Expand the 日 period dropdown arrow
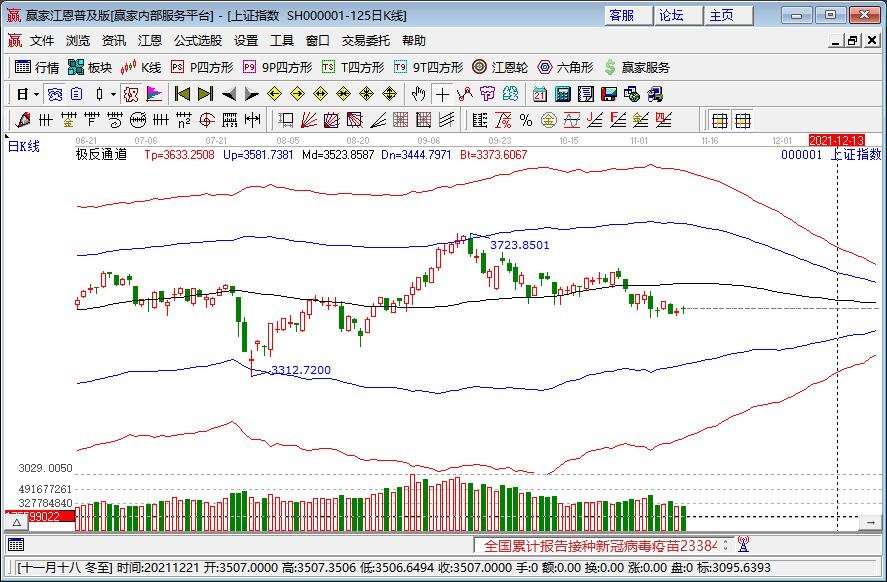The image size is (887, 582). coord(36,94)
